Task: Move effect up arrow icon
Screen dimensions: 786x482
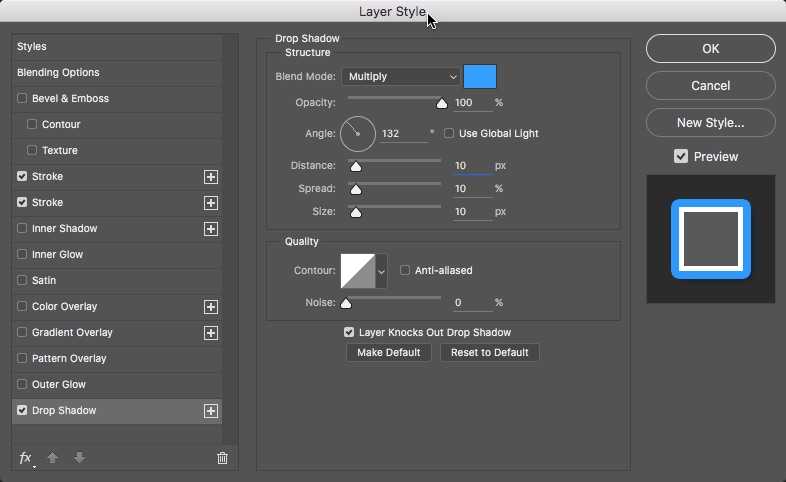Action: [x=52, y=457]
